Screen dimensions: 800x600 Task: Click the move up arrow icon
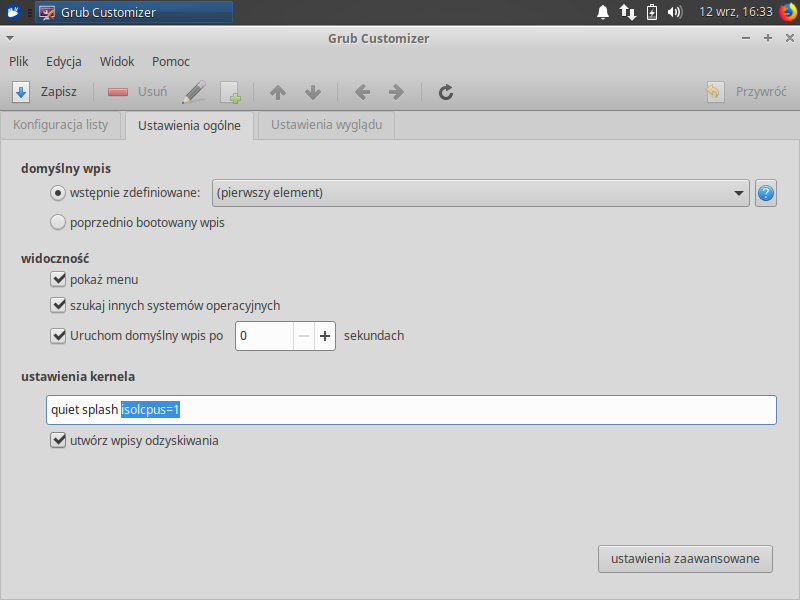click(278, 92)
